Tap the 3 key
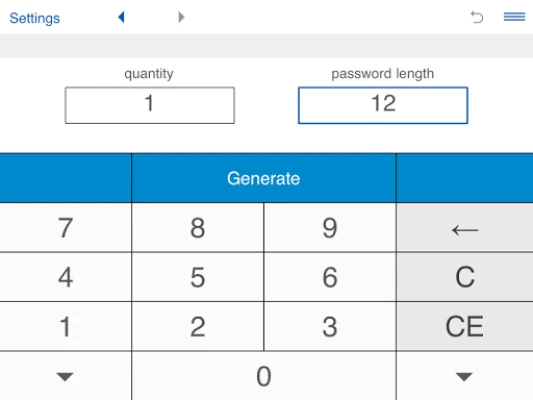 [x=330, y=327]
